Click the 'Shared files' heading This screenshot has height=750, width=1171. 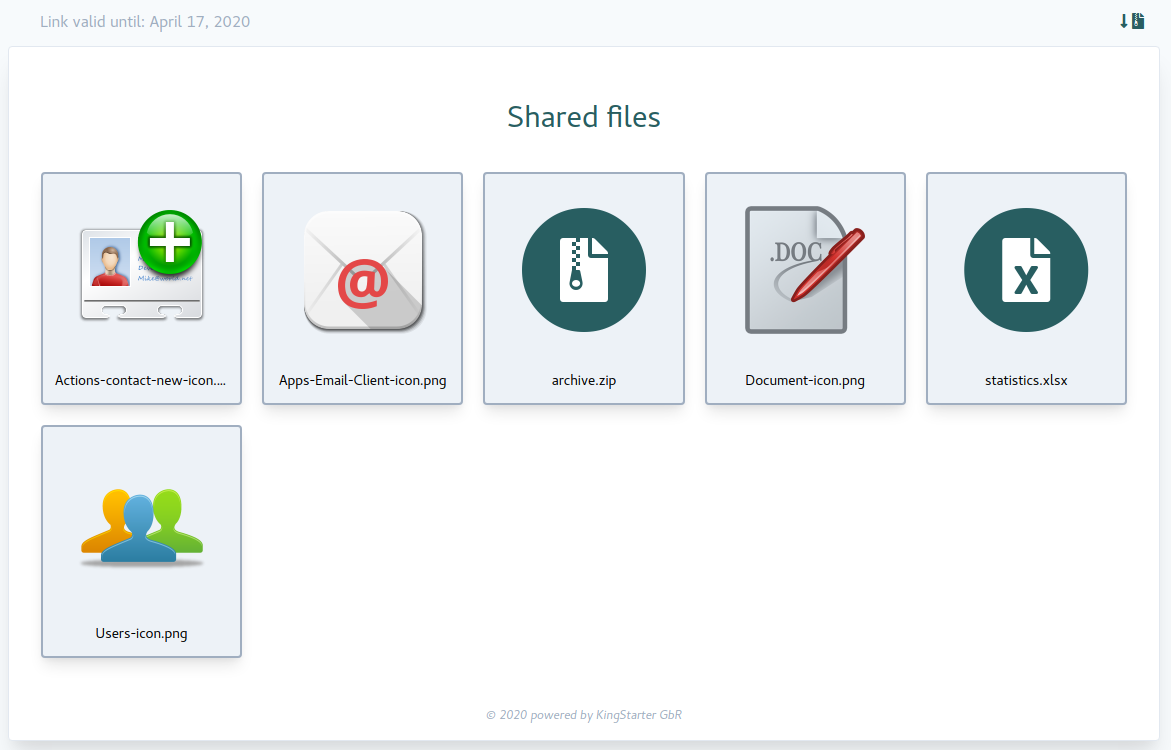(x=584, y=117)
